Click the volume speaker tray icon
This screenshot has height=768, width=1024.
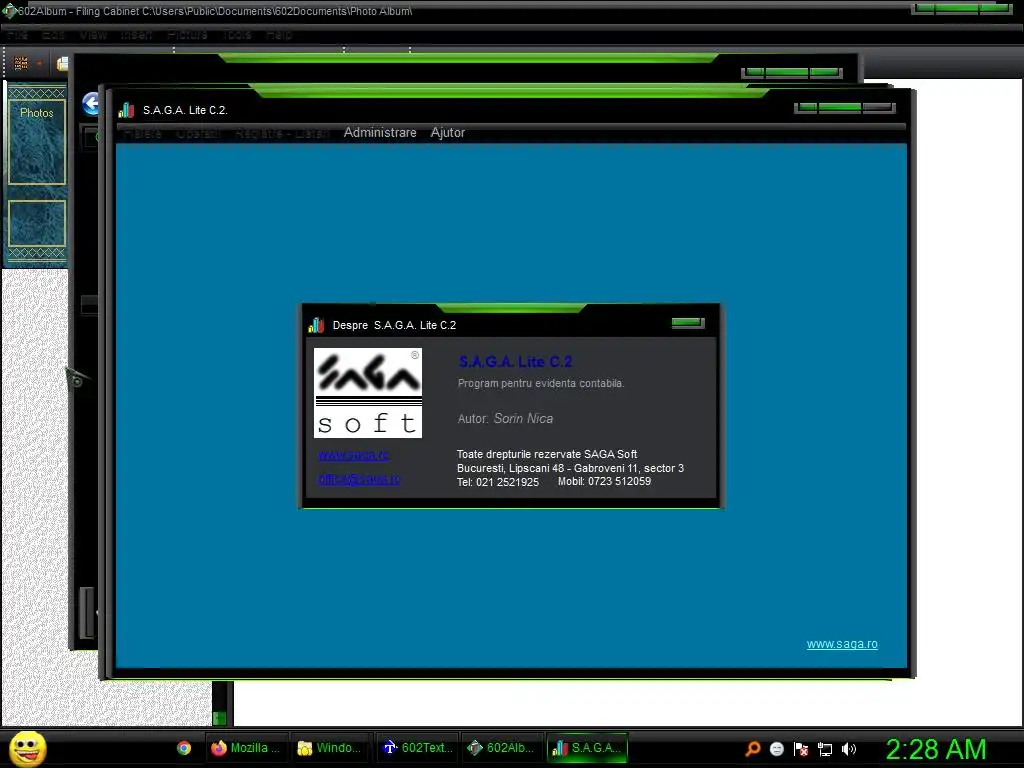pyautogui.click(x=848, y=749)
